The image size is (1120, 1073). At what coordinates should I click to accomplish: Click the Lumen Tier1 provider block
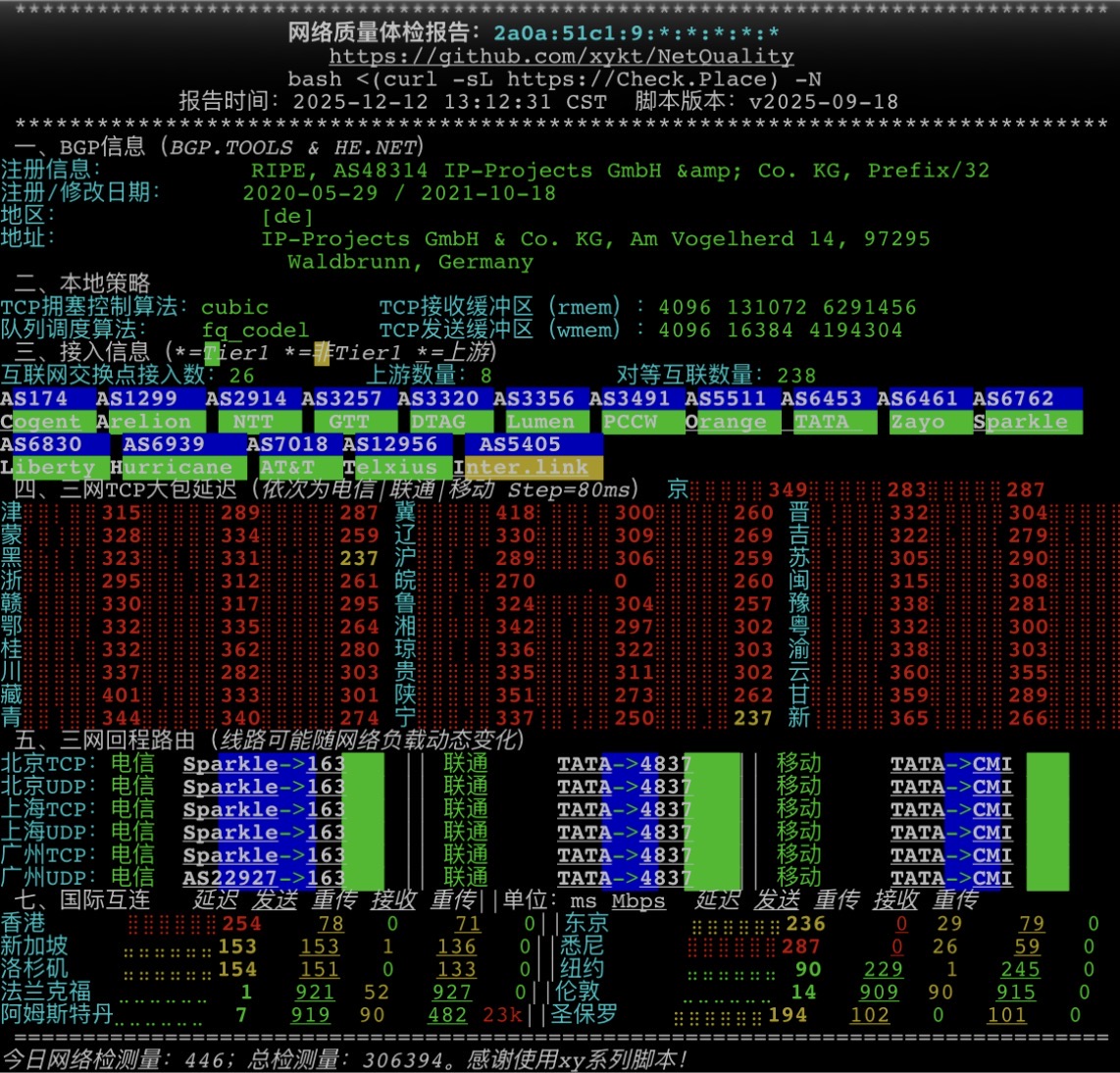point(539,422)
